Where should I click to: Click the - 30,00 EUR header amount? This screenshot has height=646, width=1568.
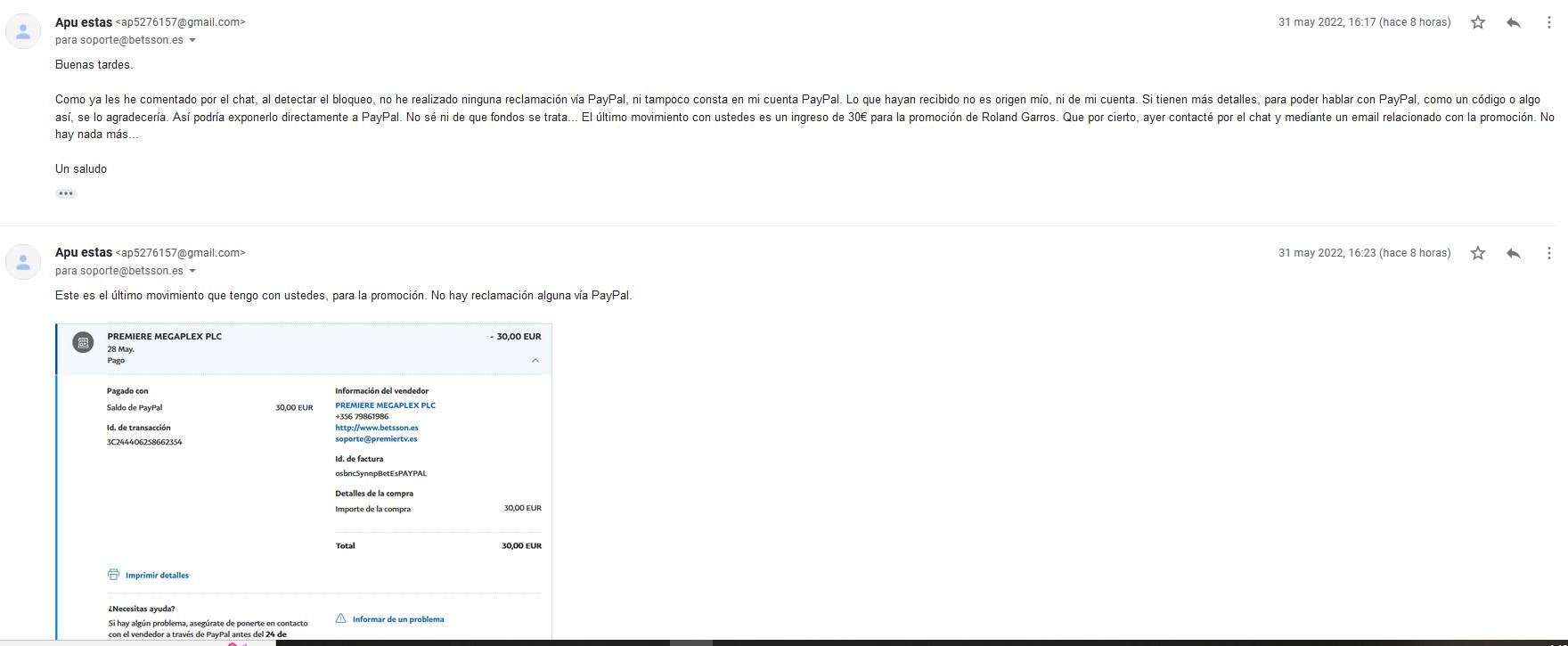(x=516, y=337)
